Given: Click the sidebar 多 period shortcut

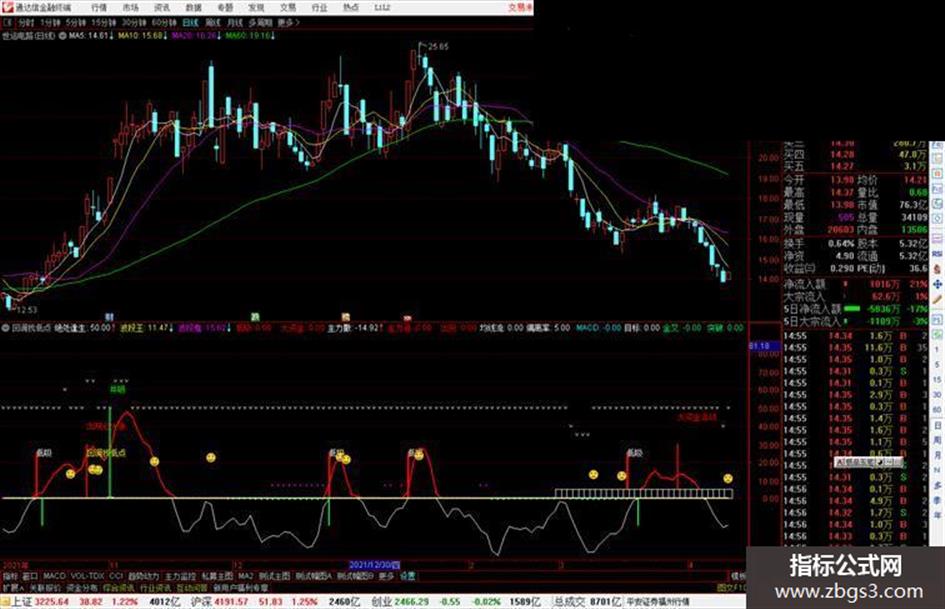Looking at the screenshot, I should [937, 485].
